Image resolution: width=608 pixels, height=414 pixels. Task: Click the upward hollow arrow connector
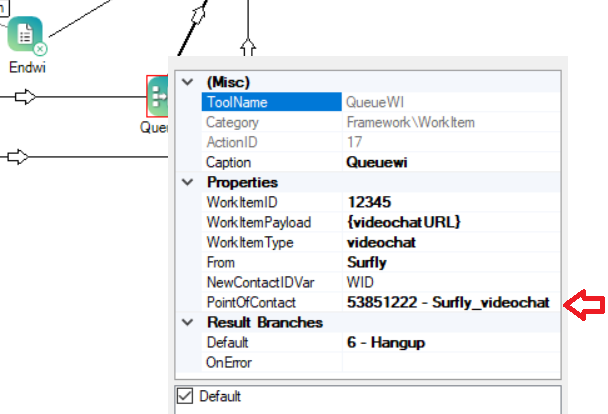point(249,46)
